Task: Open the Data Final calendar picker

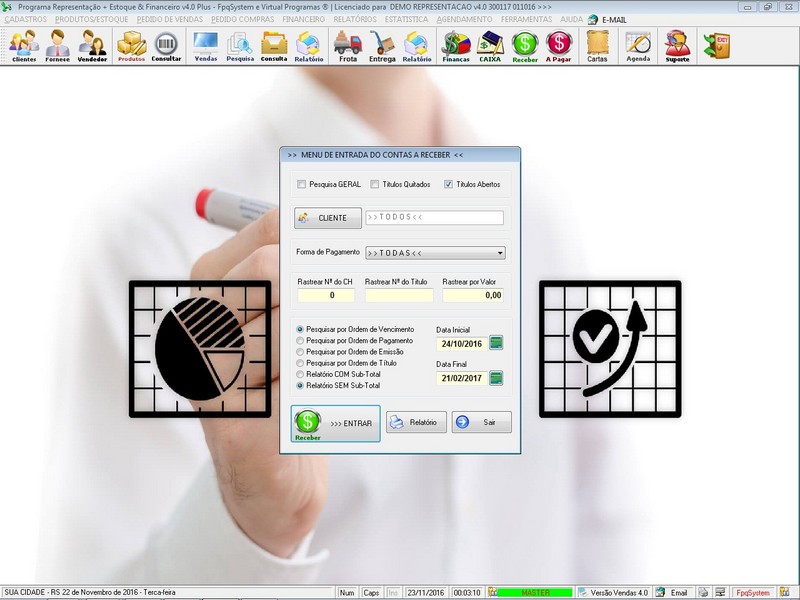Action: 496,379
